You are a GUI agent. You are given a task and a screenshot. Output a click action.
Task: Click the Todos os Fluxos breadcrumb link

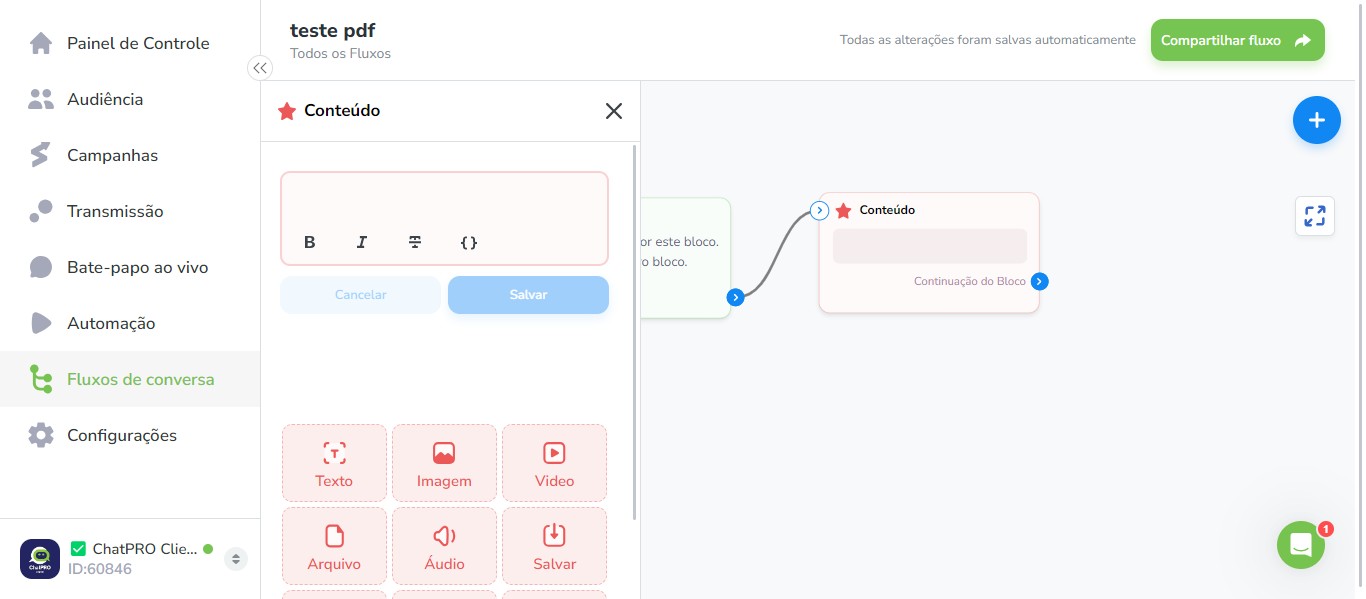tap(340, 53)
